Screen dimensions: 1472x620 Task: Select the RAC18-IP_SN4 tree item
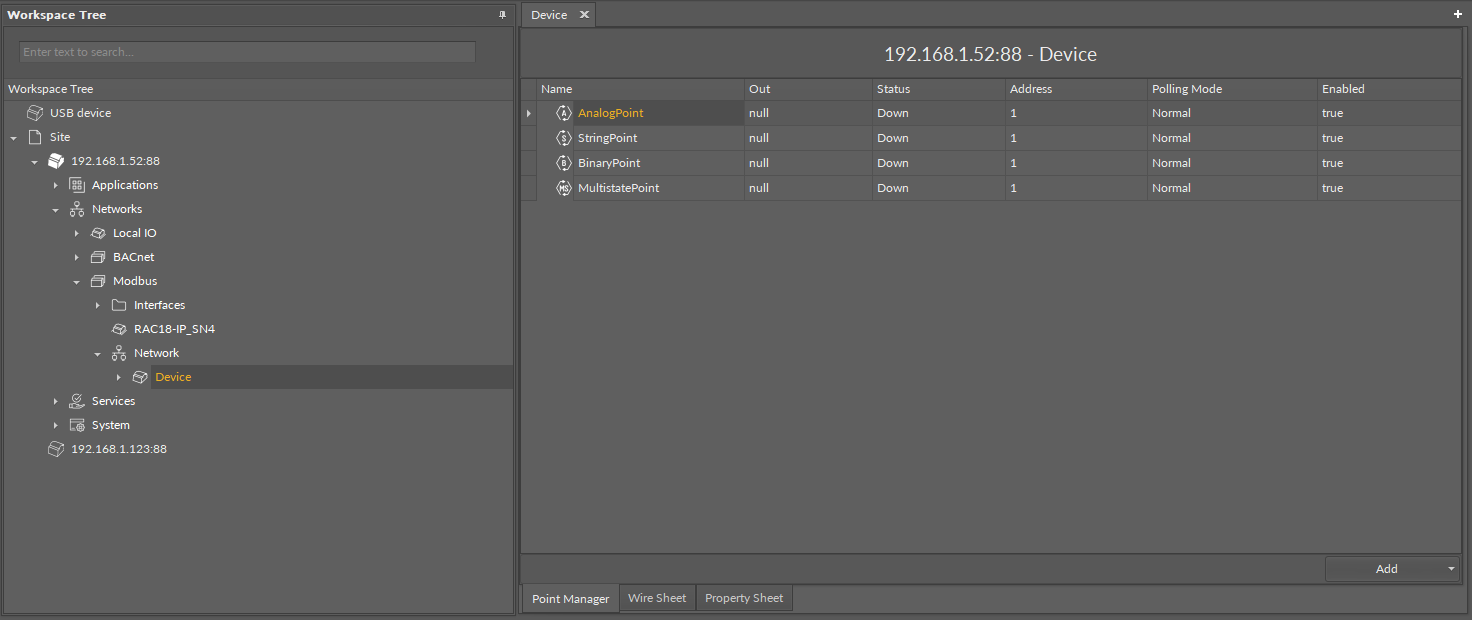pos(174,329)
